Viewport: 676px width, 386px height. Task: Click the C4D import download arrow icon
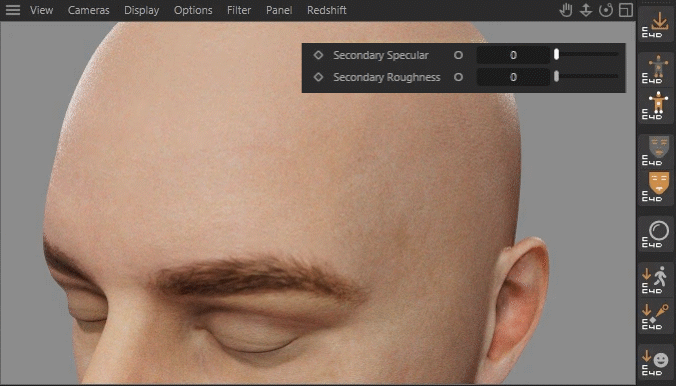coord(656,25)
